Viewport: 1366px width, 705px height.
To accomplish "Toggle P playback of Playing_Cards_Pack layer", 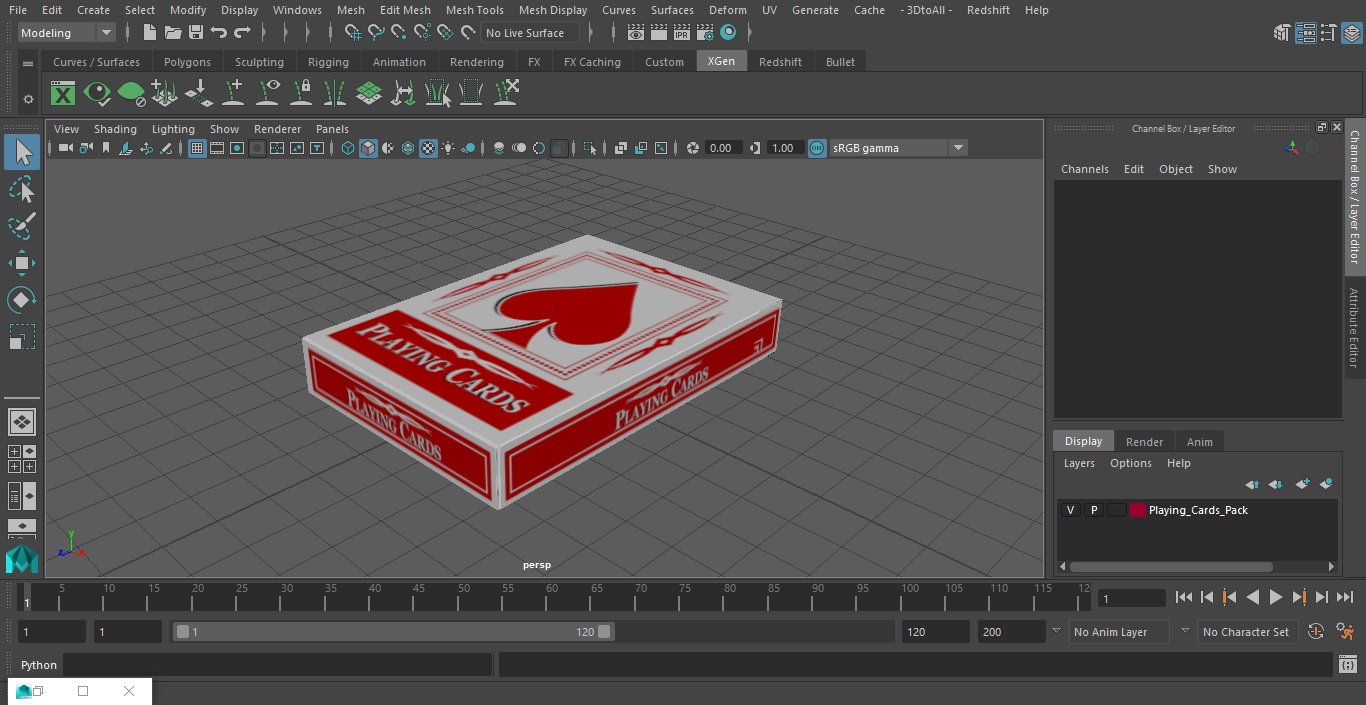I will [x=1094, y=510].
